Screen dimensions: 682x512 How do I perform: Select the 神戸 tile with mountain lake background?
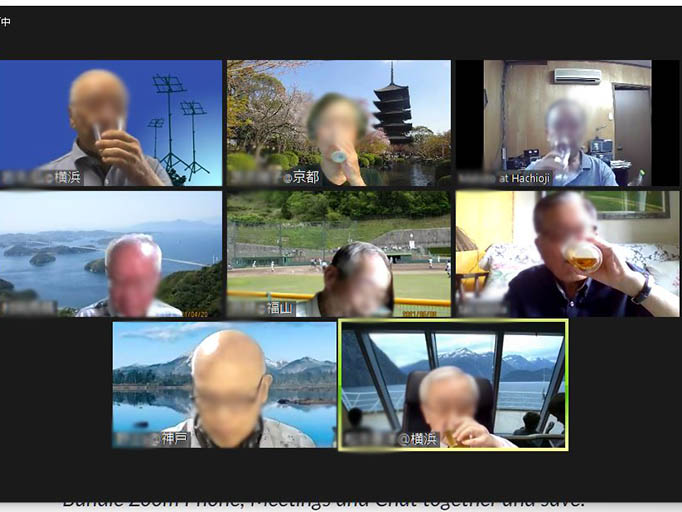coord(224,384)
